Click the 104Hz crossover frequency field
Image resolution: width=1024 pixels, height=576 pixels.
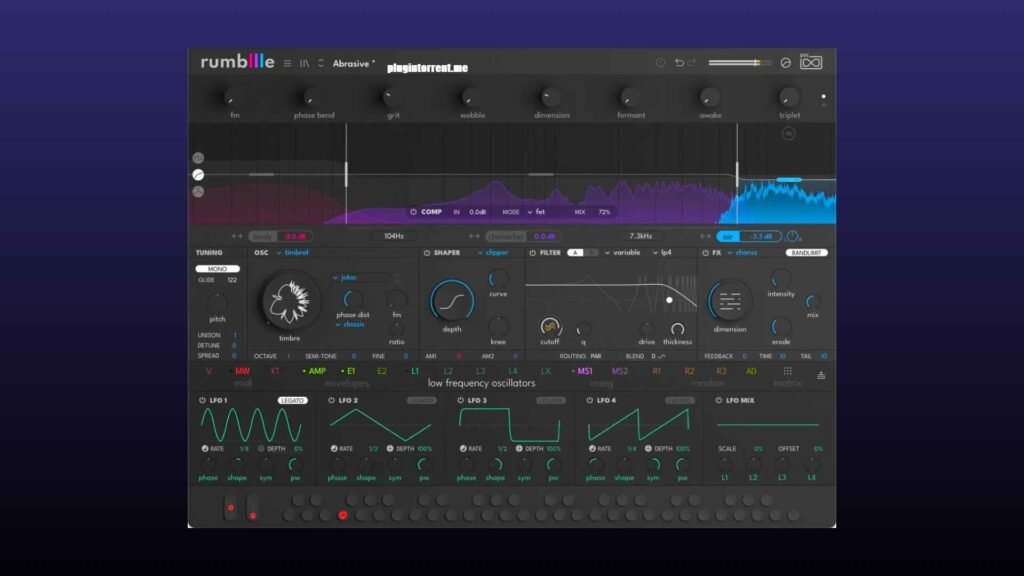(x=394, y=236)
